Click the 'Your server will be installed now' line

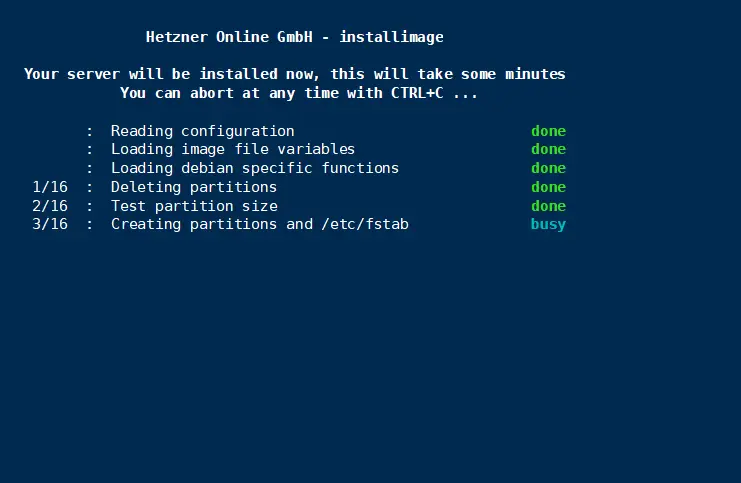coord(294,74)
